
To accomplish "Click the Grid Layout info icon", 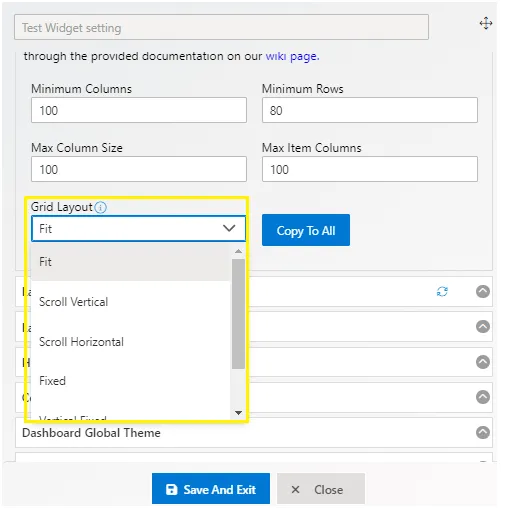I will tap(100, 207).
